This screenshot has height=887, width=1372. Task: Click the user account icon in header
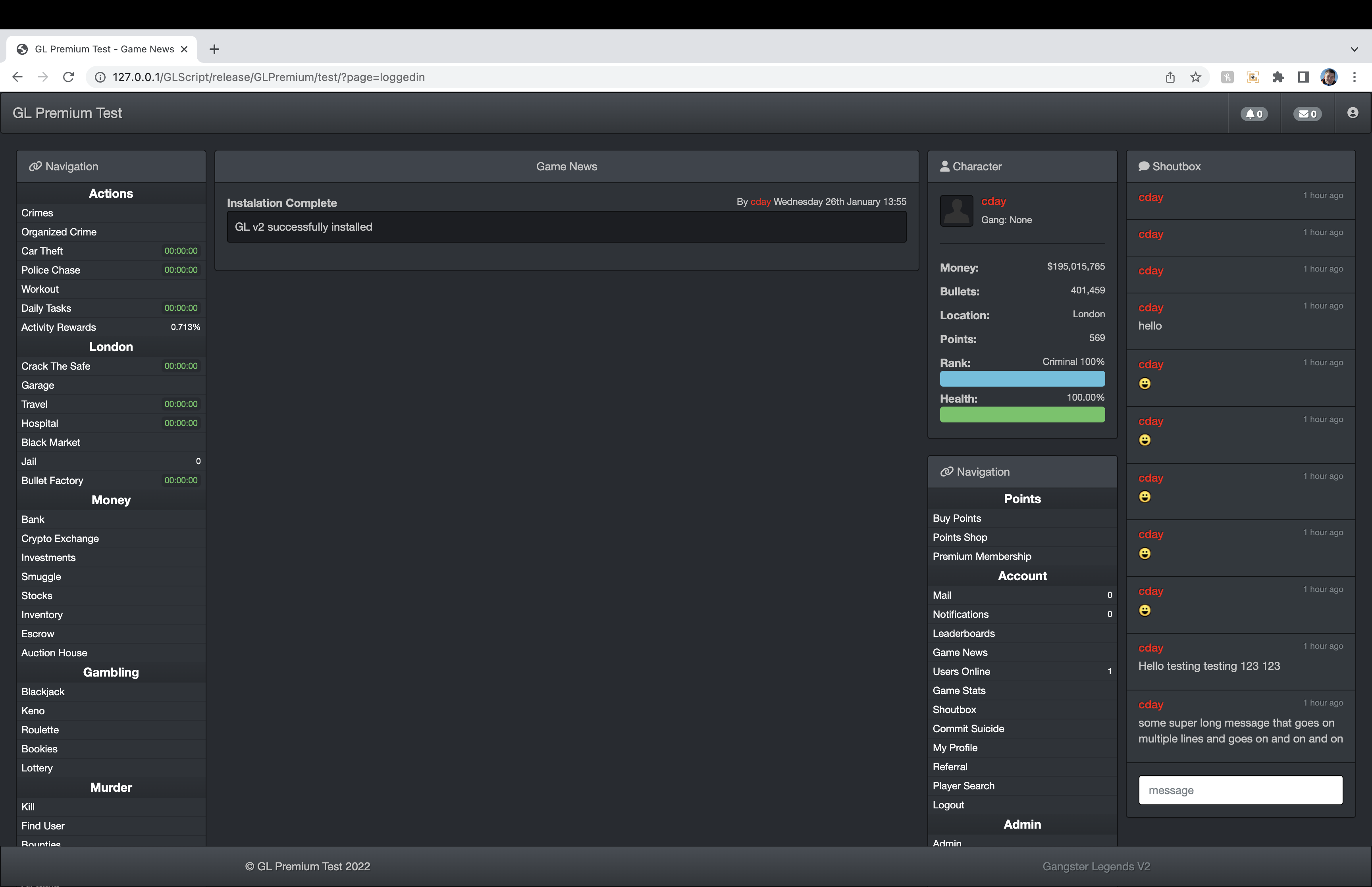(1353, 113)
